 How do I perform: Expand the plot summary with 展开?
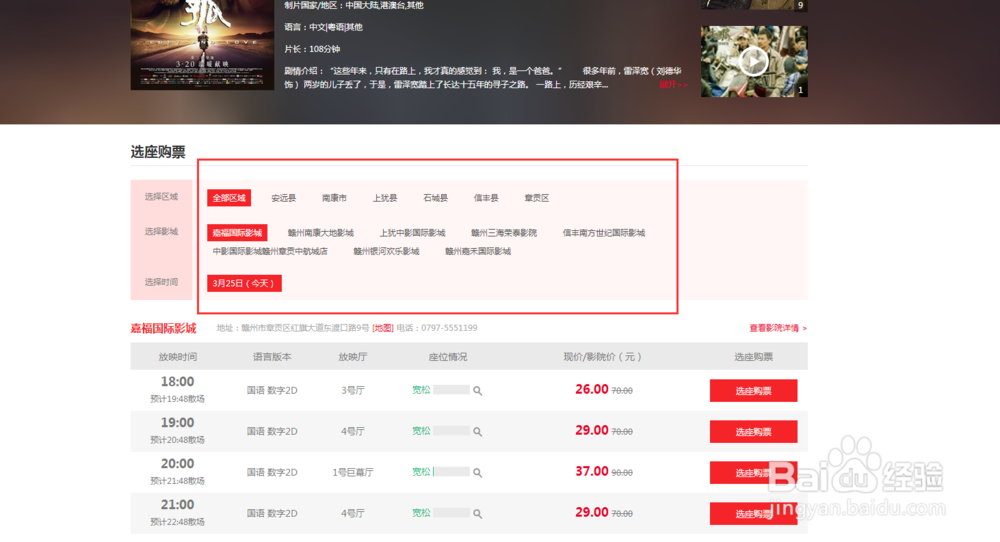(673, 85)
